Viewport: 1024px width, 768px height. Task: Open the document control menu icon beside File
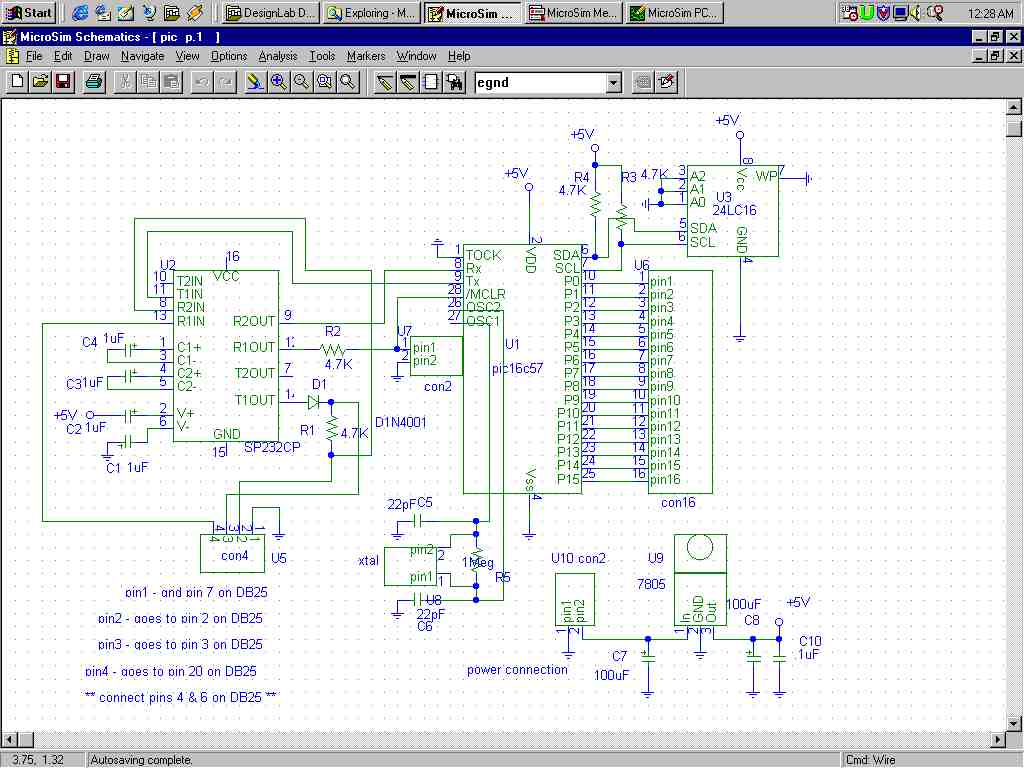point(12,56)
